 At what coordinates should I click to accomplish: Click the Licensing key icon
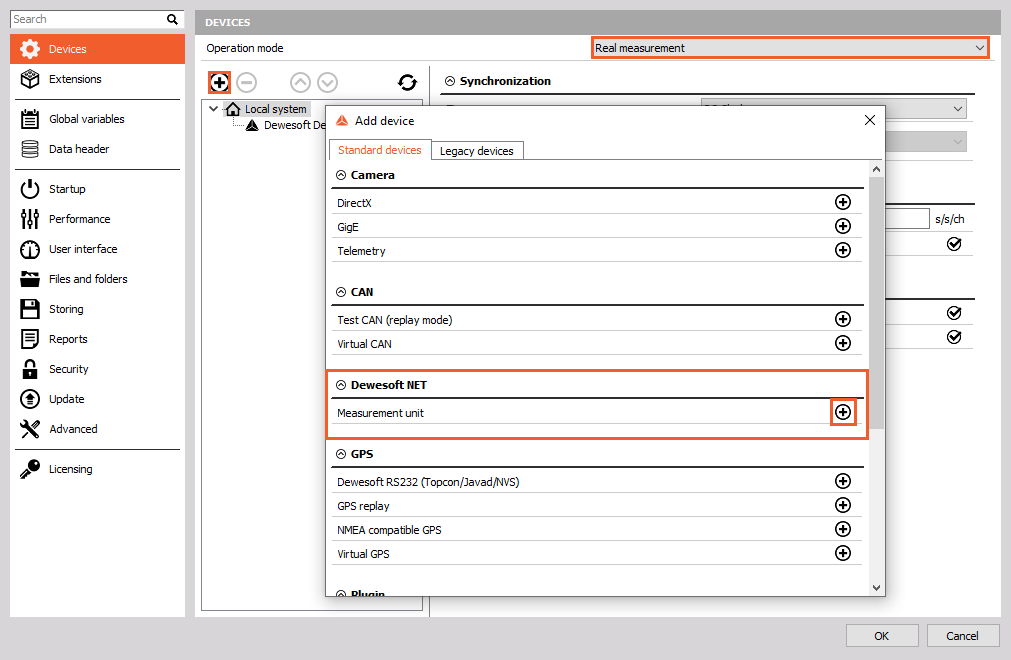[30, 469]
